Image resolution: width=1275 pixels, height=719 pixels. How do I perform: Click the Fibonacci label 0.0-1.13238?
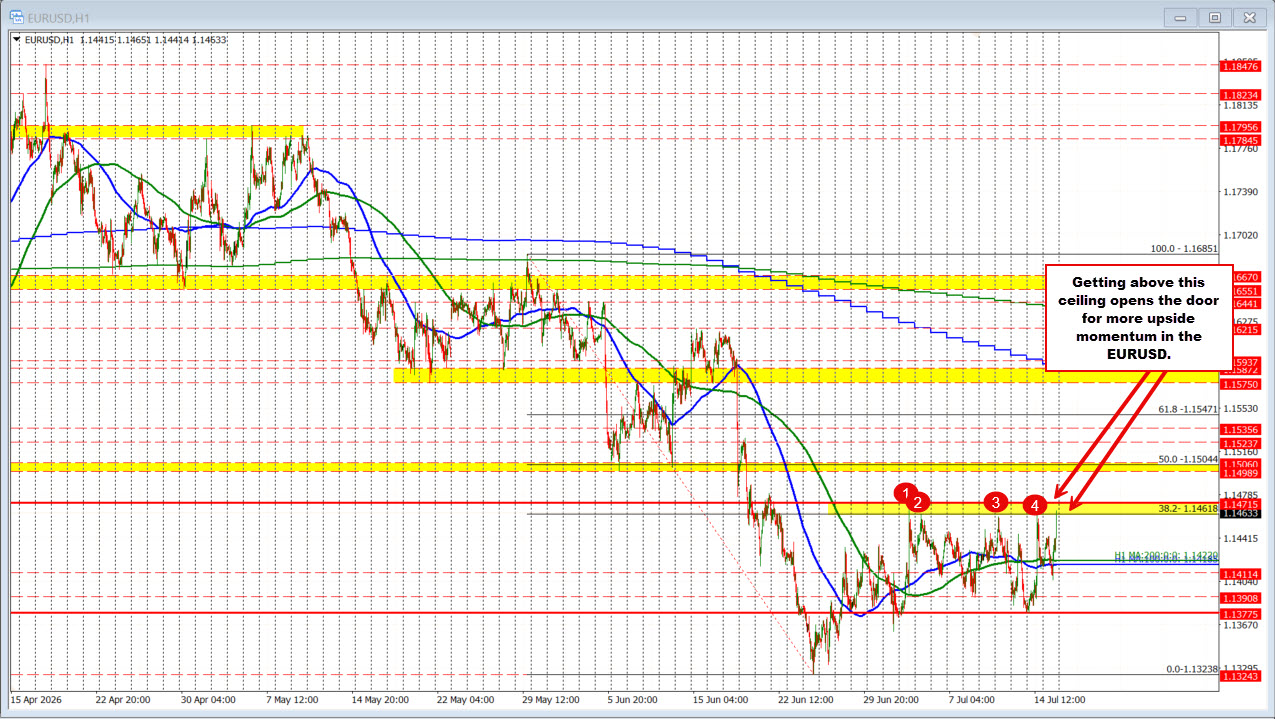(1192, 669)
